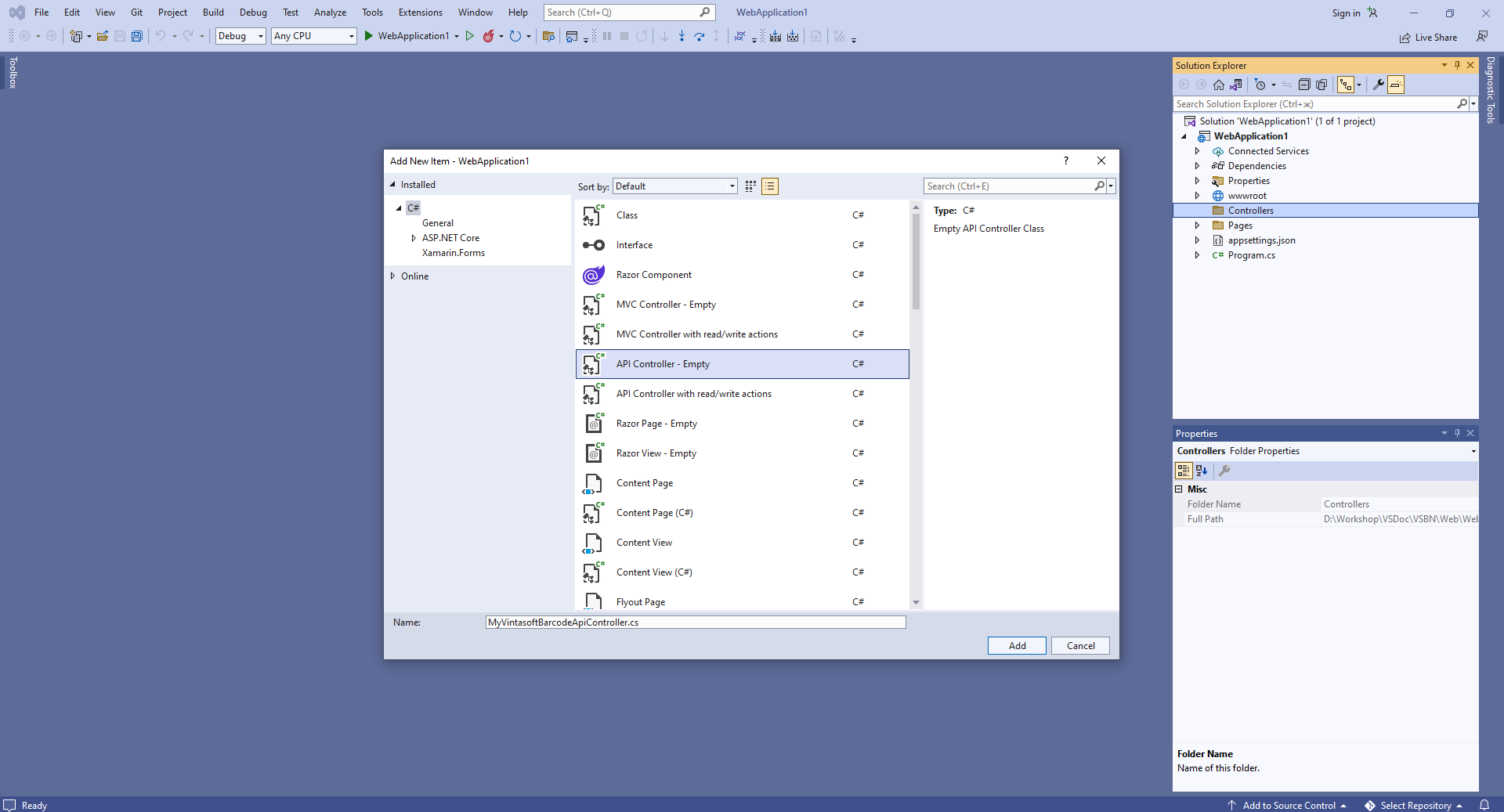This screenshot has width=1504, height=812.
Task: Click the Home icon in Solution Explorer
Action: click(x=1219, y=85)
